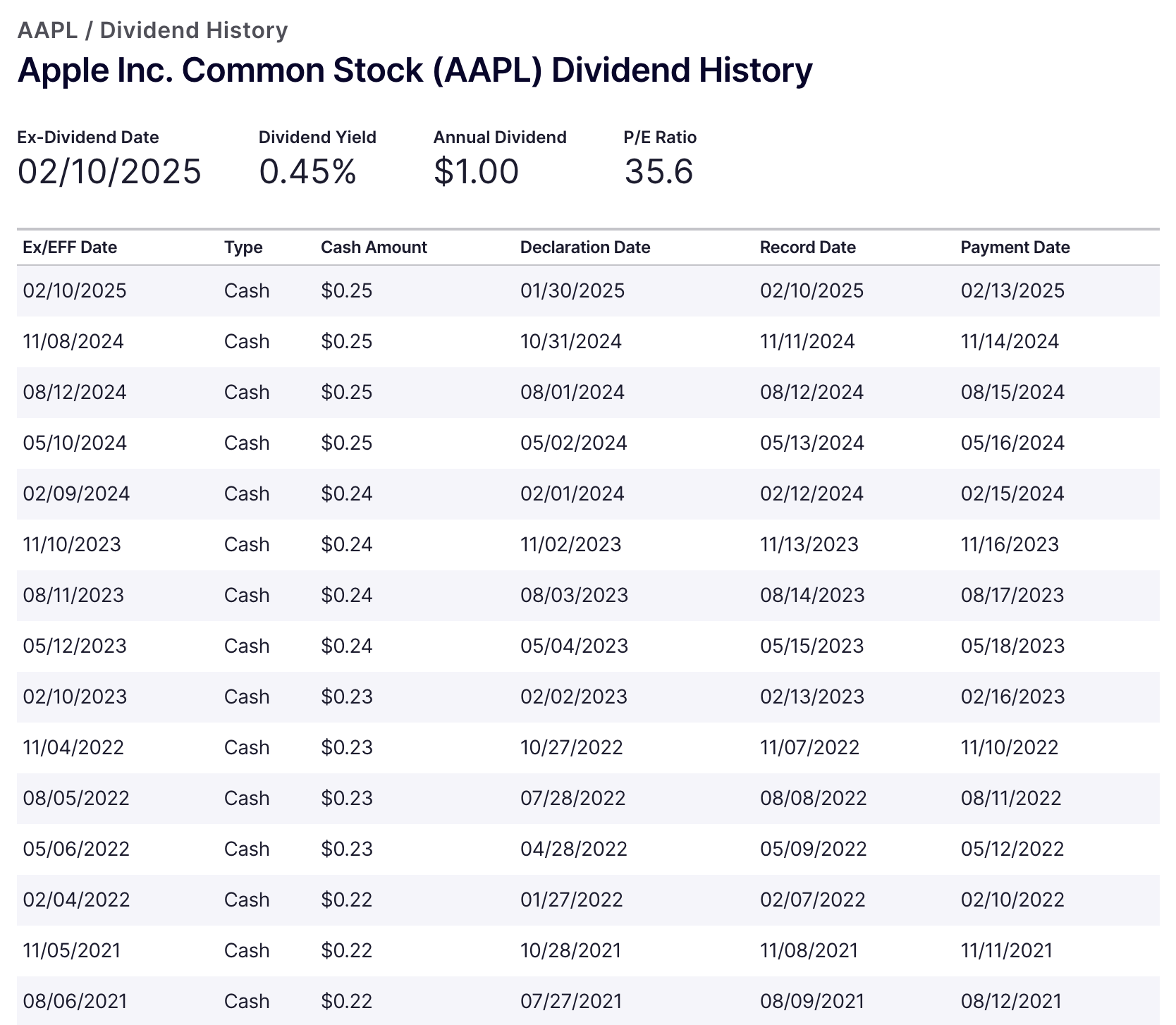Click the Ex/EFF date 08/12/2024
The image size is (1176, 1025).
[x=75, y=393]
